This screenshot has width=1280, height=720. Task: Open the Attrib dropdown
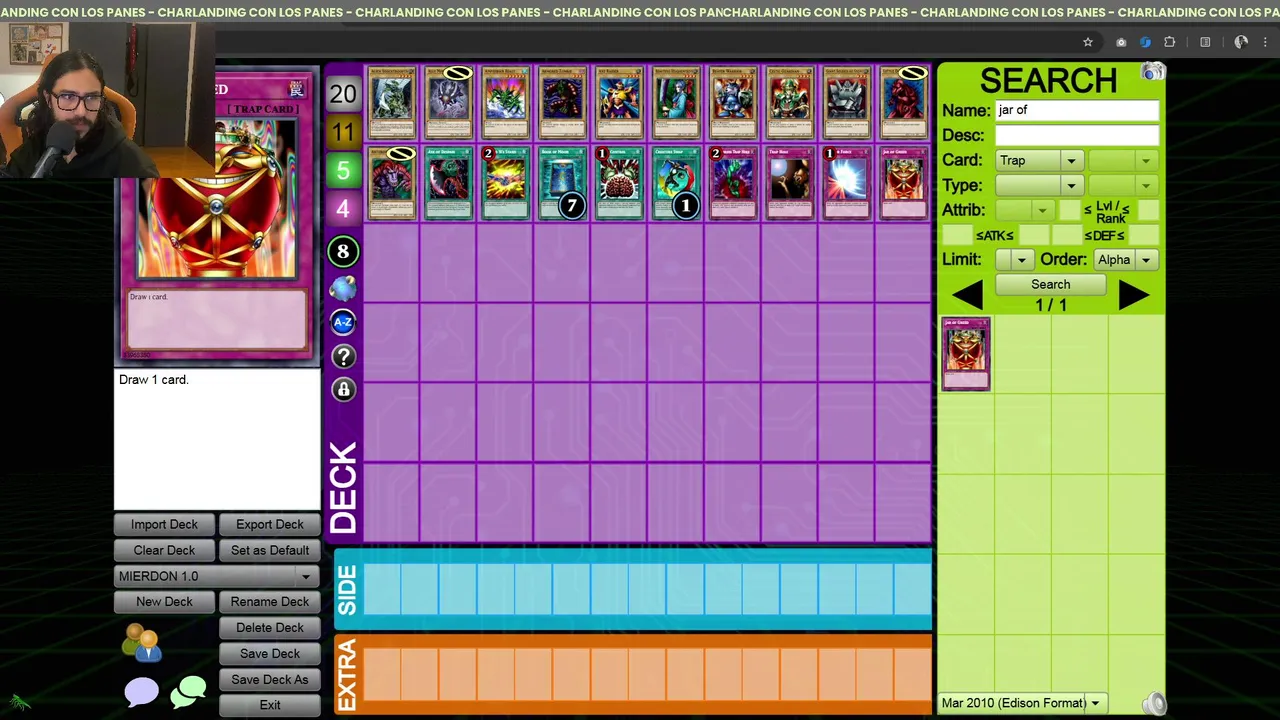click(1024, 210)
